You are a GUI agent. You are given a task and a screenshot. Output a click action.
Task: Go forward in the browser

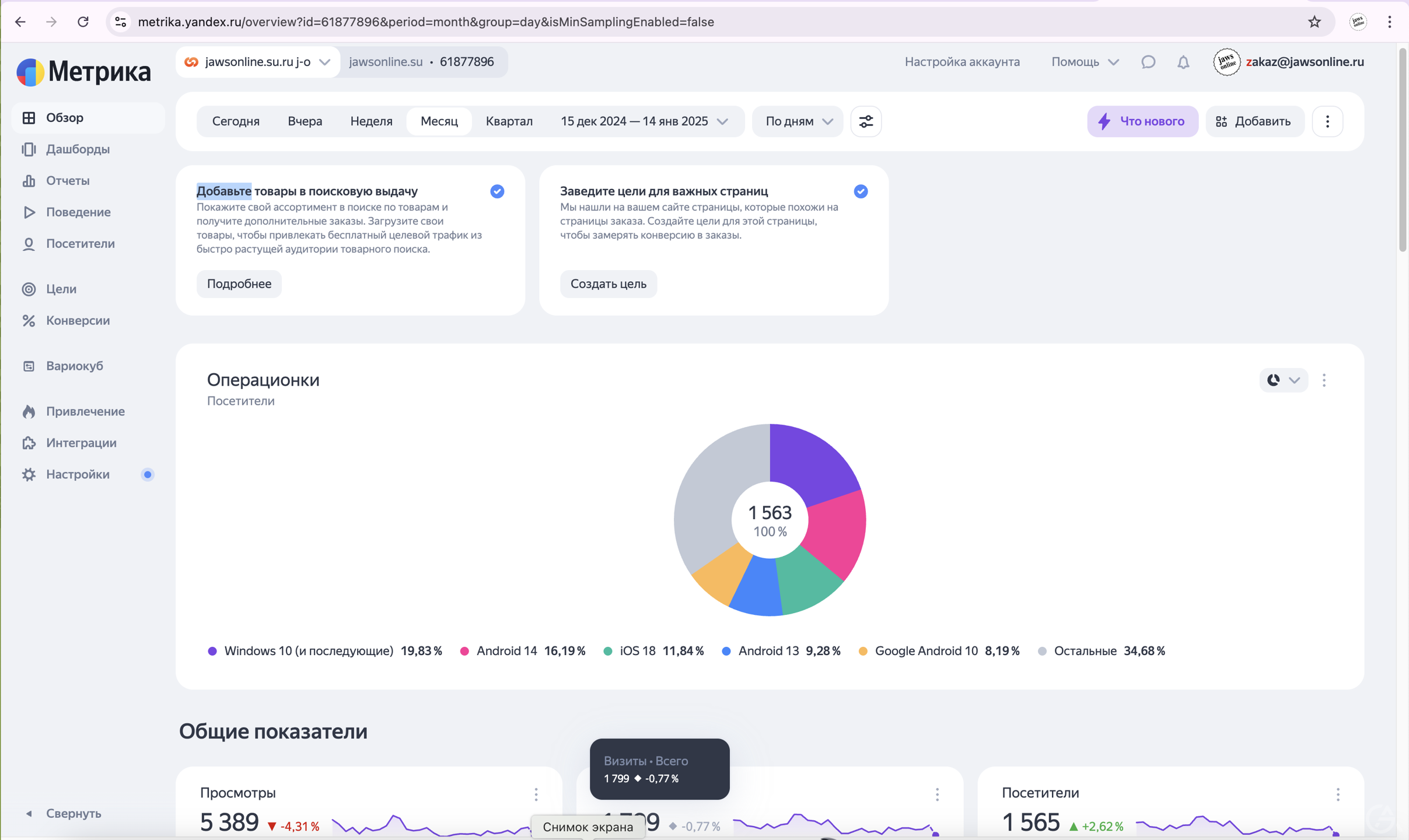click(52, 22)
